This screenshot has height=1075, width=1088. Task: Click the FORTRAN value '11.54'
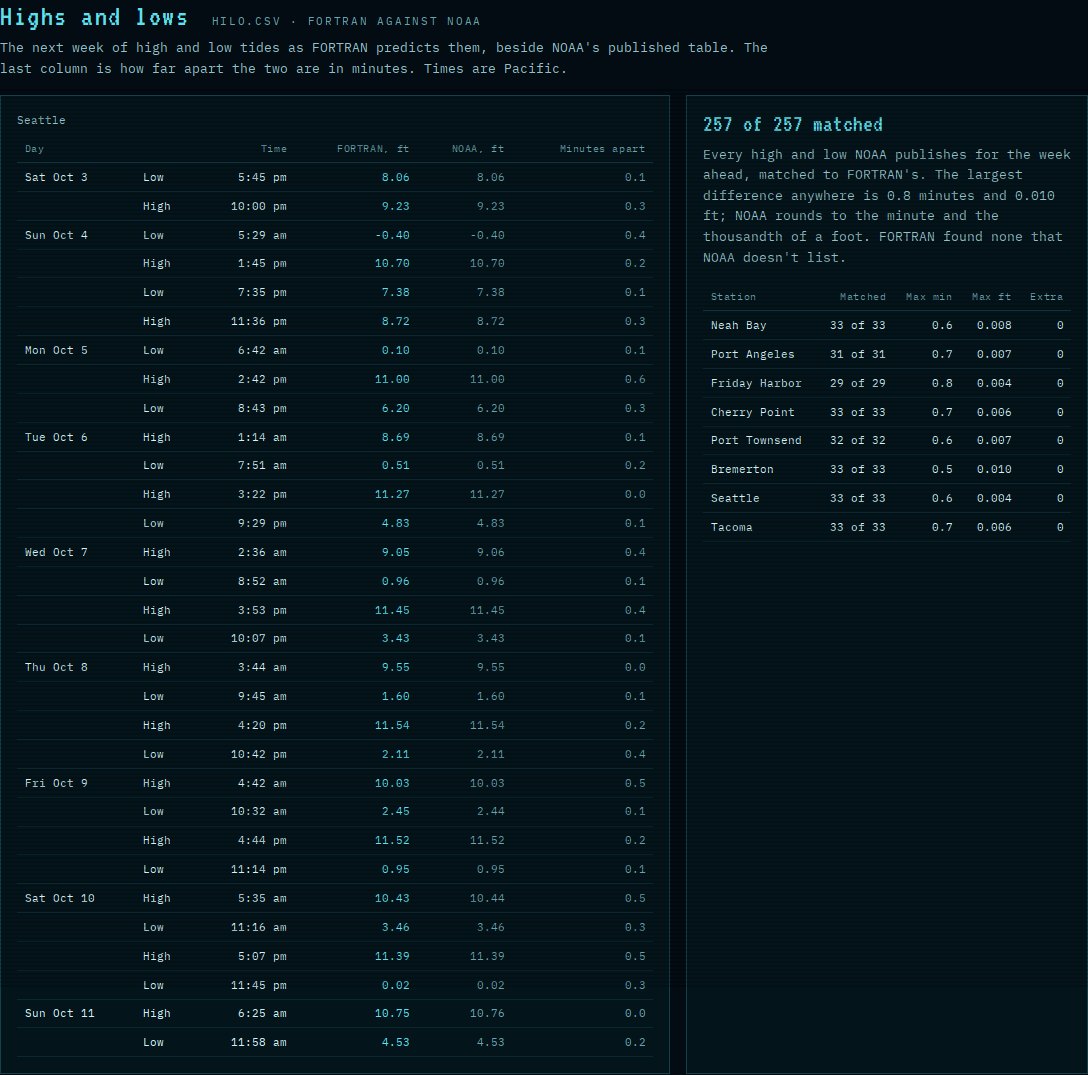[392, 725]
